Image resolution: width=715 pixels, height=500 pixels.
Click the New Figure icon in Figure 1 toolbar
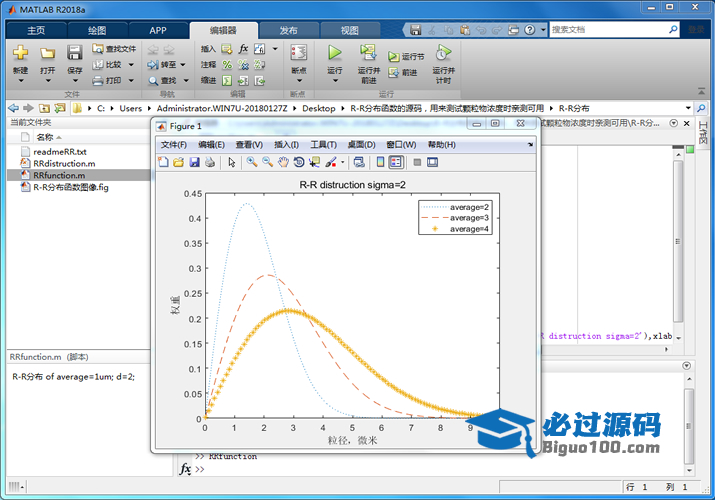coord(163,162)
